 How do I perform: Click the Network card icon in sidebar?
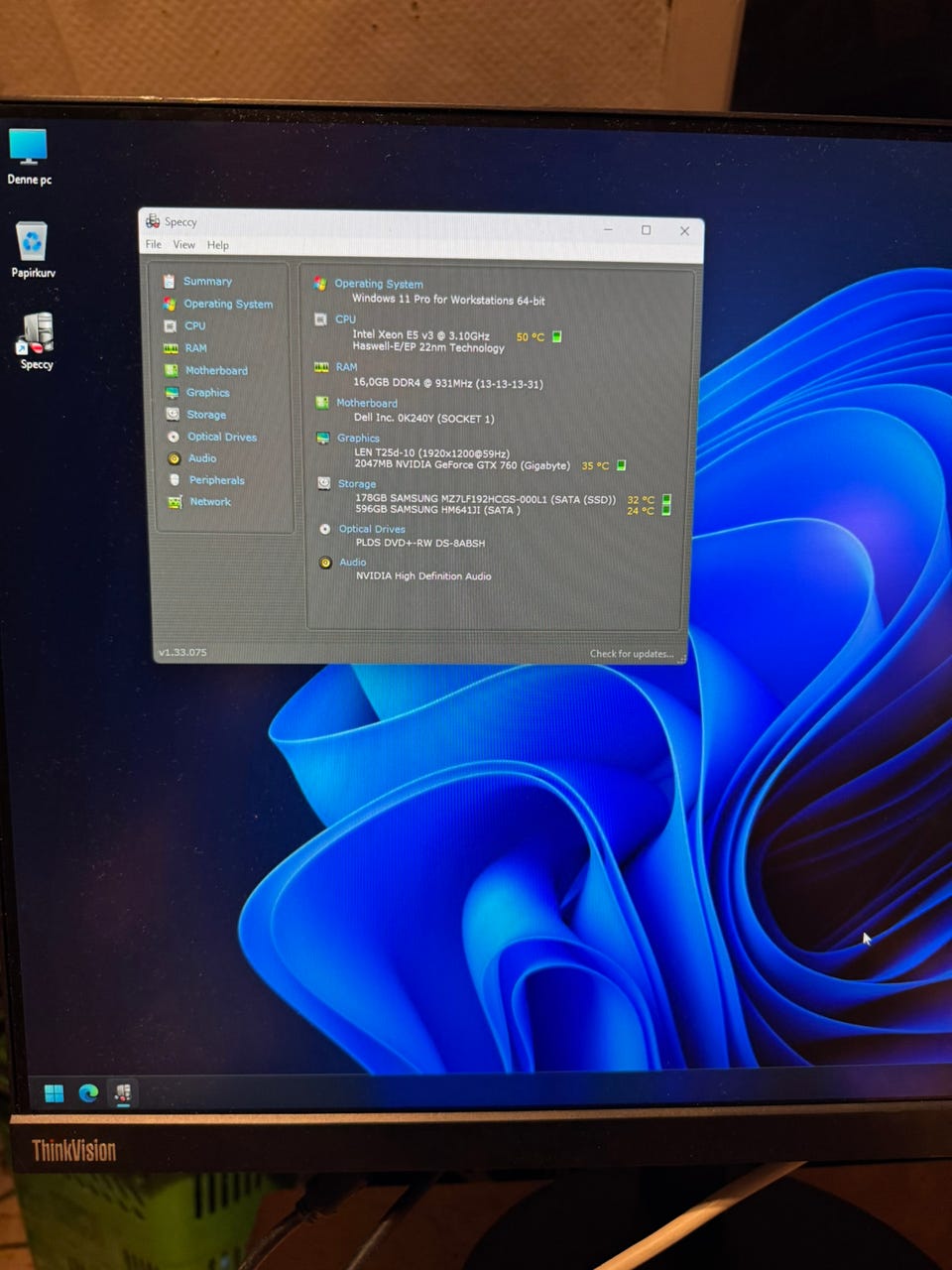point(175,502)
